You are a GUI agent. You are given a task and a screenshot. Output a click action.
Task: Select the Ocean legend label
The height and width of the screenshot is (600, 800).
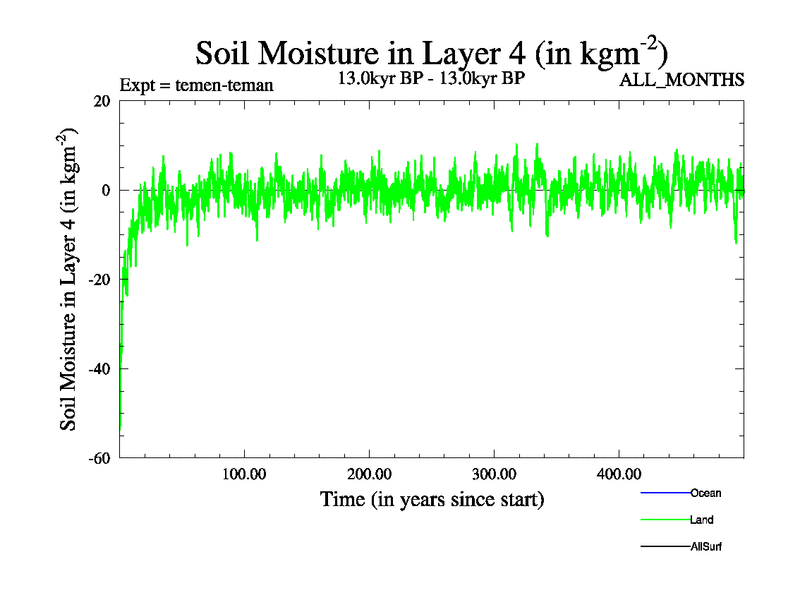click(x=705, y=493)
